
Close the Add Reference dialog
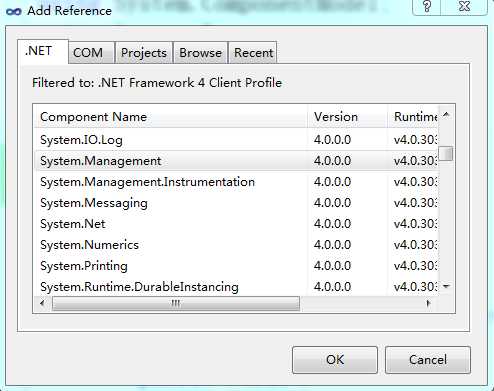click(x=464, y=7)
